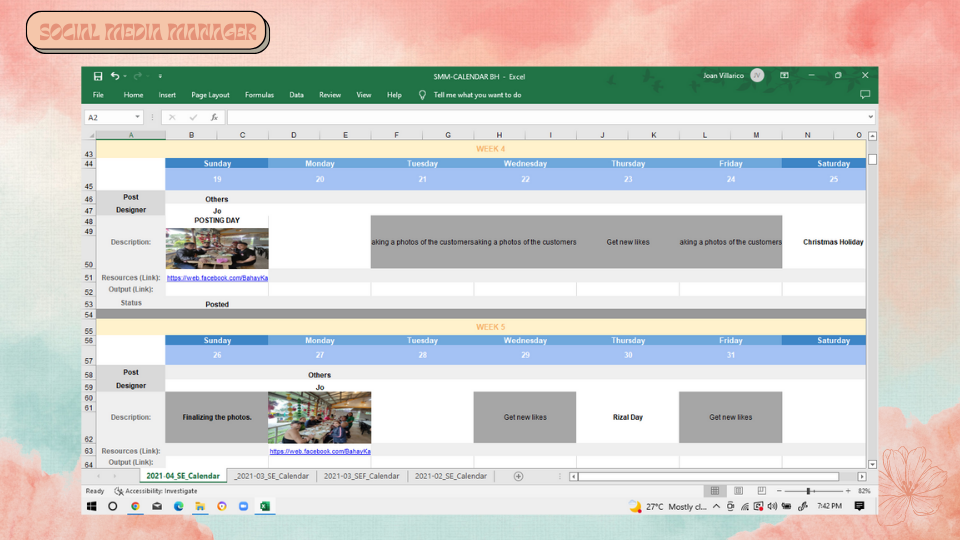Select the Rizal Day cell

point(628,417)
